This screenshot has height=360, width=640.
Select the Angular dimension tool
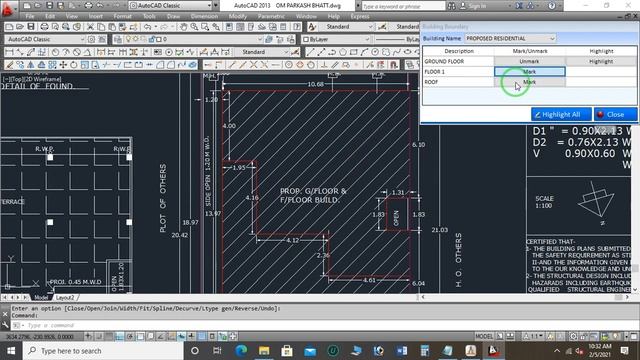point(87,52)
